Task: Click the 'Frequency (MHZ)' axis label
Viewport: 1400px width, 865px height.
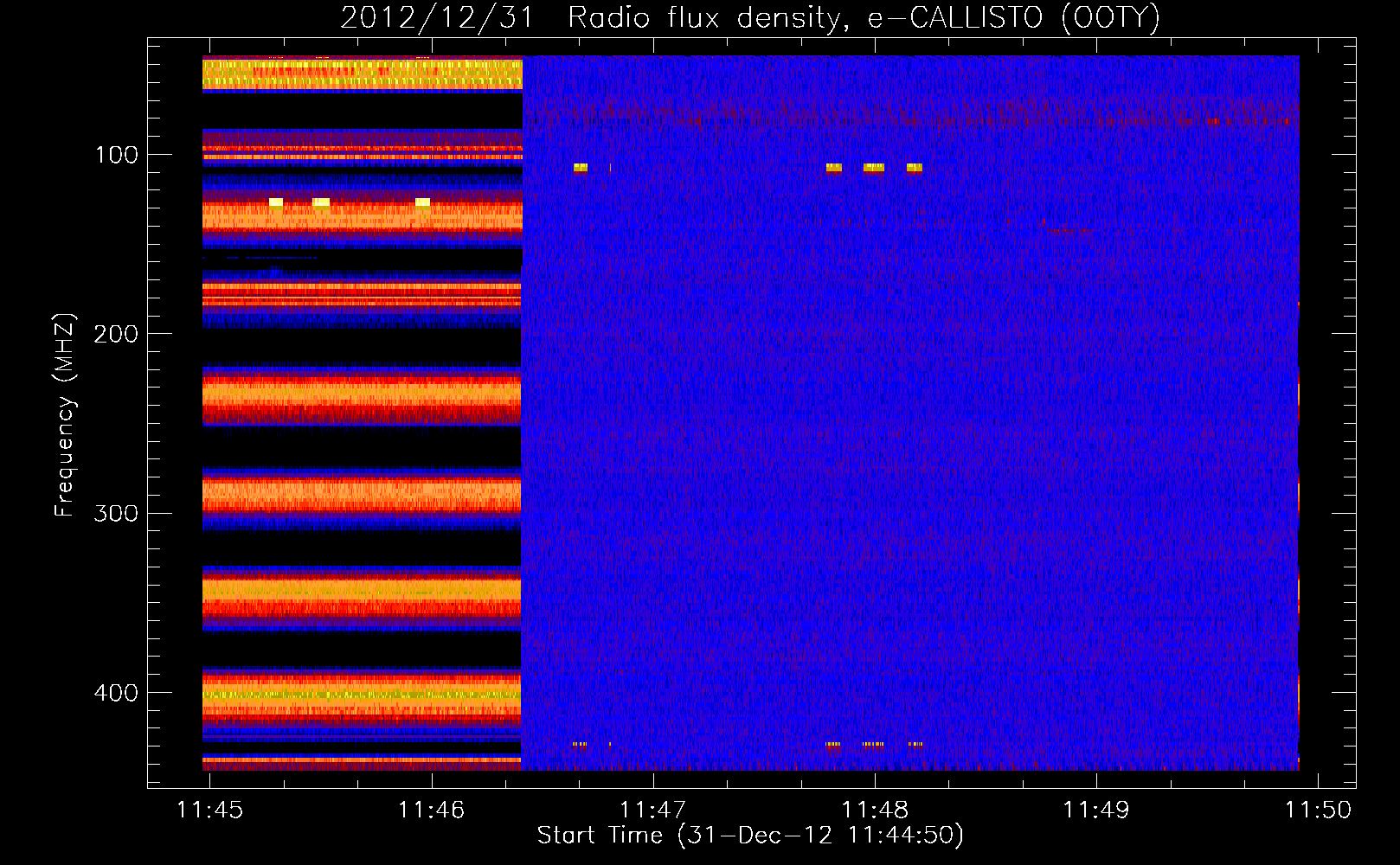Action: click(64, 415)
